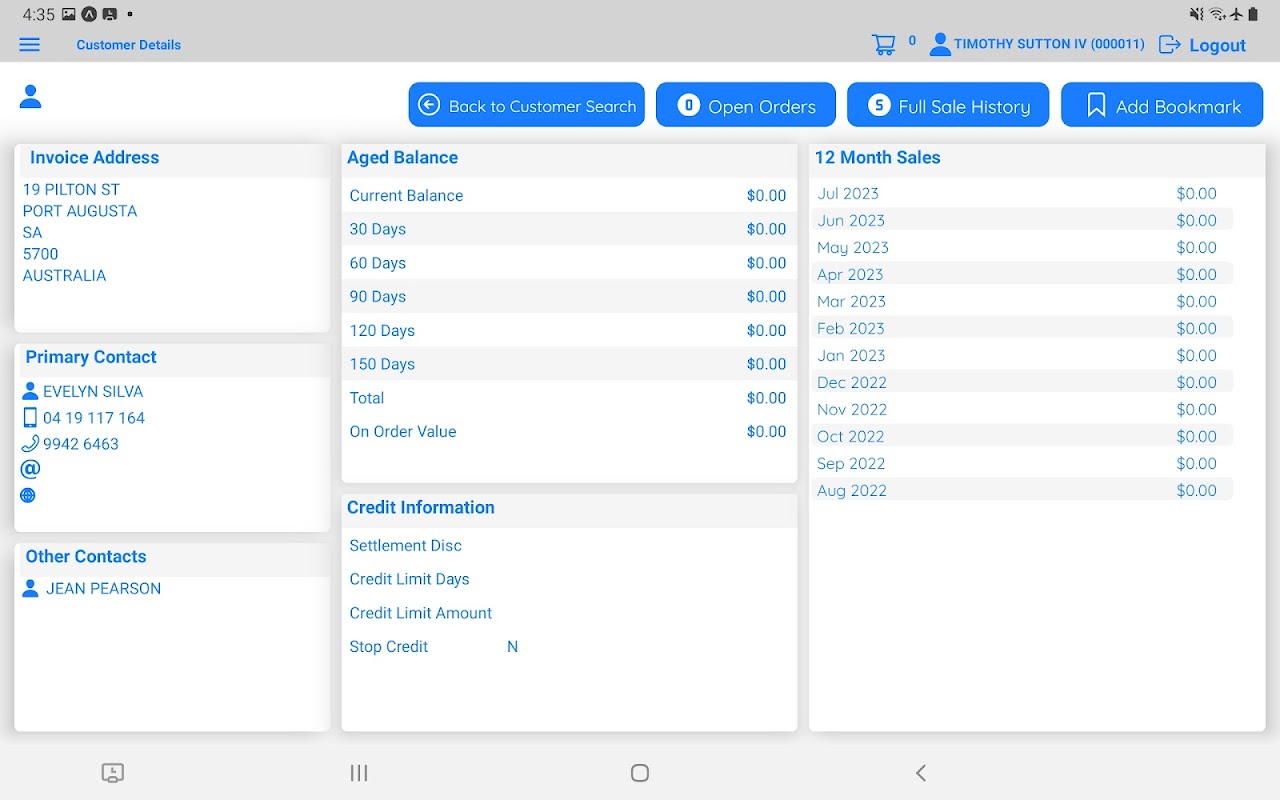1280x800 pixels.
Task: Select the Jul 2023 sales row
Action: point(1023,193)
